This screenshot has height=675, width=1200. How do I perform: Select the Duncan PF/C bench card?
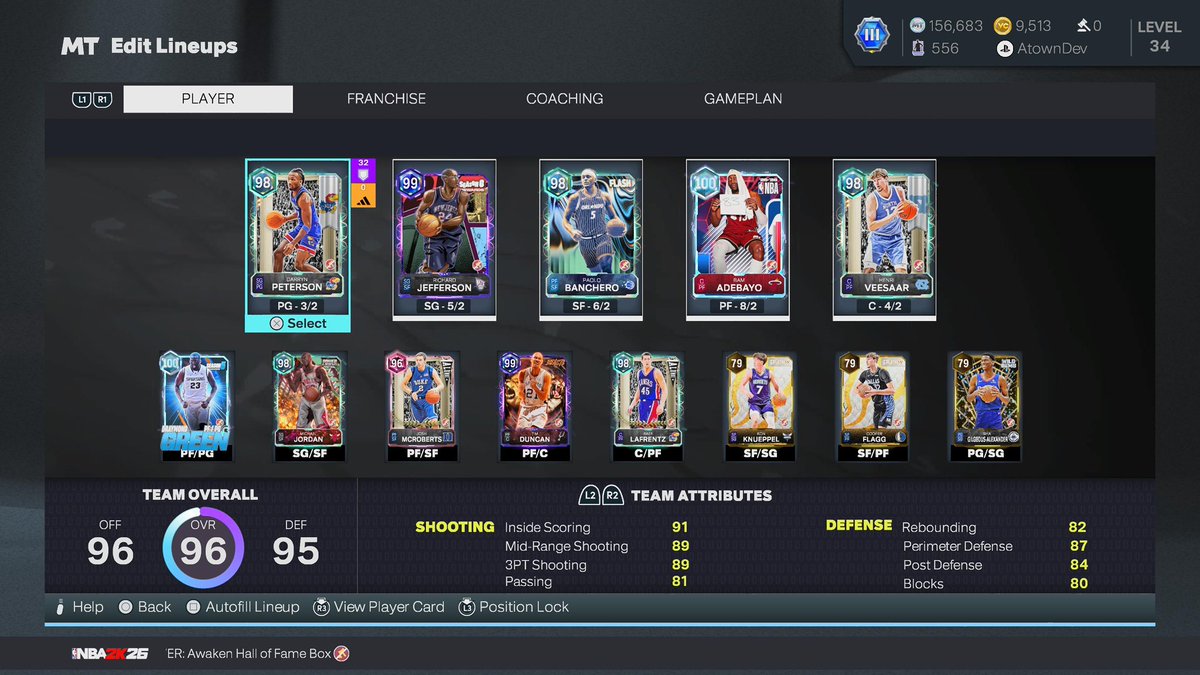(x=536, y=406)
